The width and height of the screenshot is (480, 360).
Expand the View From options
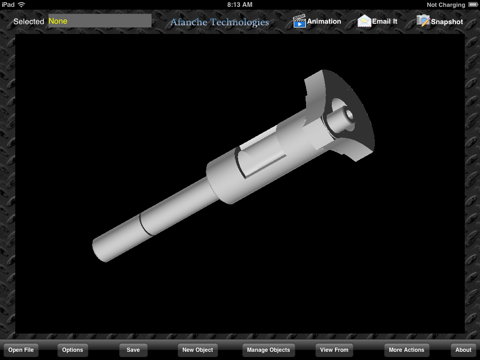(x=334, y=350)
